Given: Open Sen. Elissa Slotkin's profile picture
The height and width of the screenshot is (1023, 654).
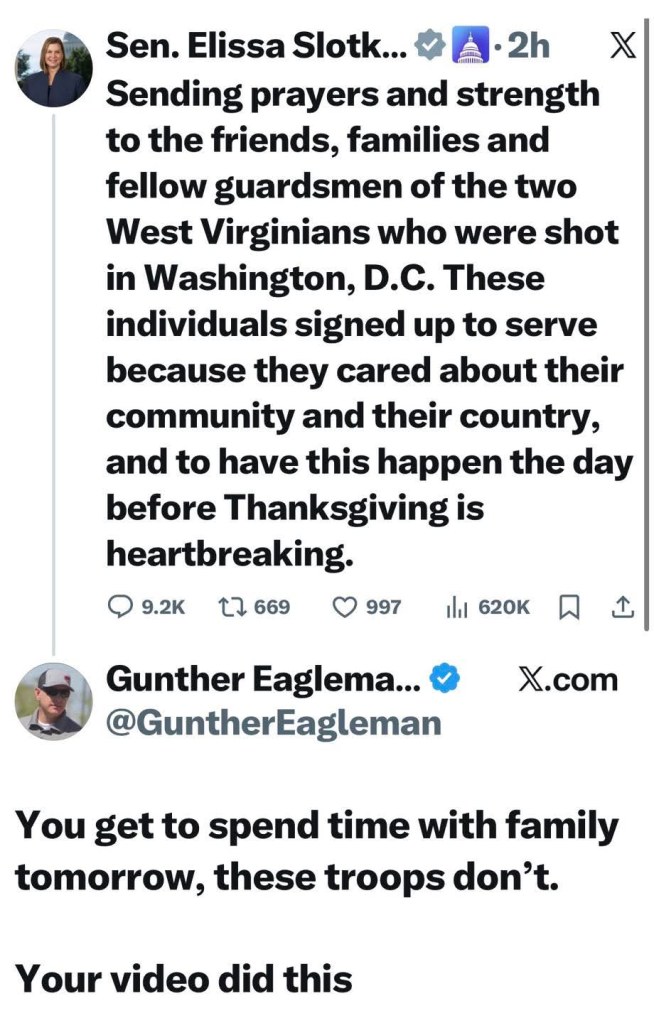Looking at the screenshot, I should tap(54, 69).
